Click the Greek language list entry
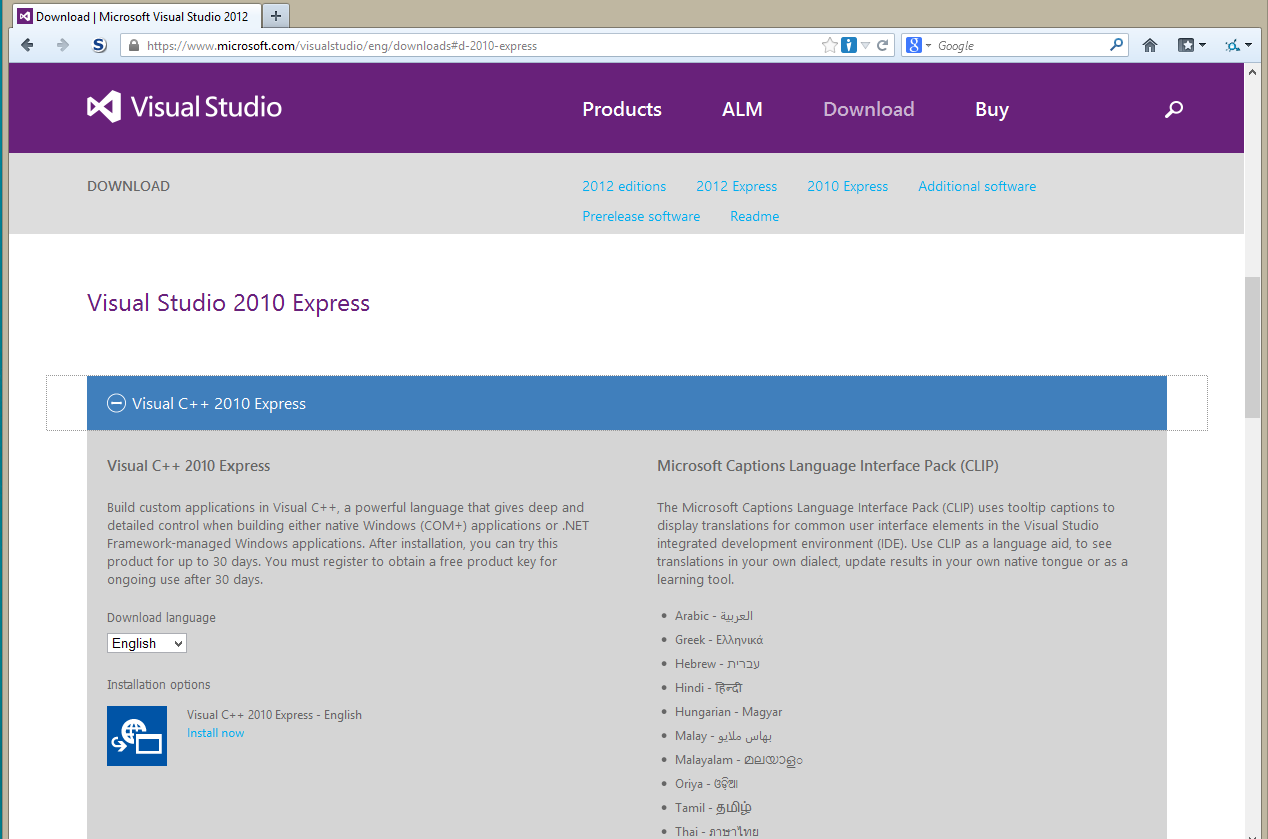Screen dimensions: 1268x839 (x=719, y=640)
